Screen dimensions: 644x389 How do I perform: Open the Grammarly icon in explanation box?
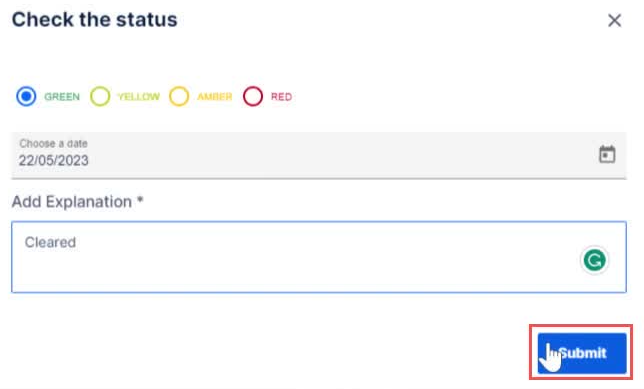[x=594, y=260]
